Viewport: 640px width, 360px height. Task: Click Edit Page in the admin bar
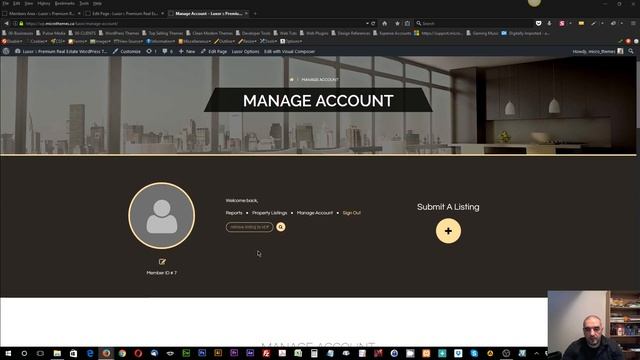point(214,51)
